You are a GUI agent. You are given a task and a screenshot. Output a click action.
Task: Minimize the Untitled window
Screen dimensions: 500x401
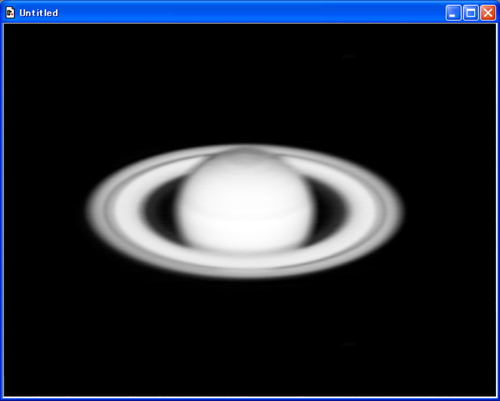(x=453, y=13)
